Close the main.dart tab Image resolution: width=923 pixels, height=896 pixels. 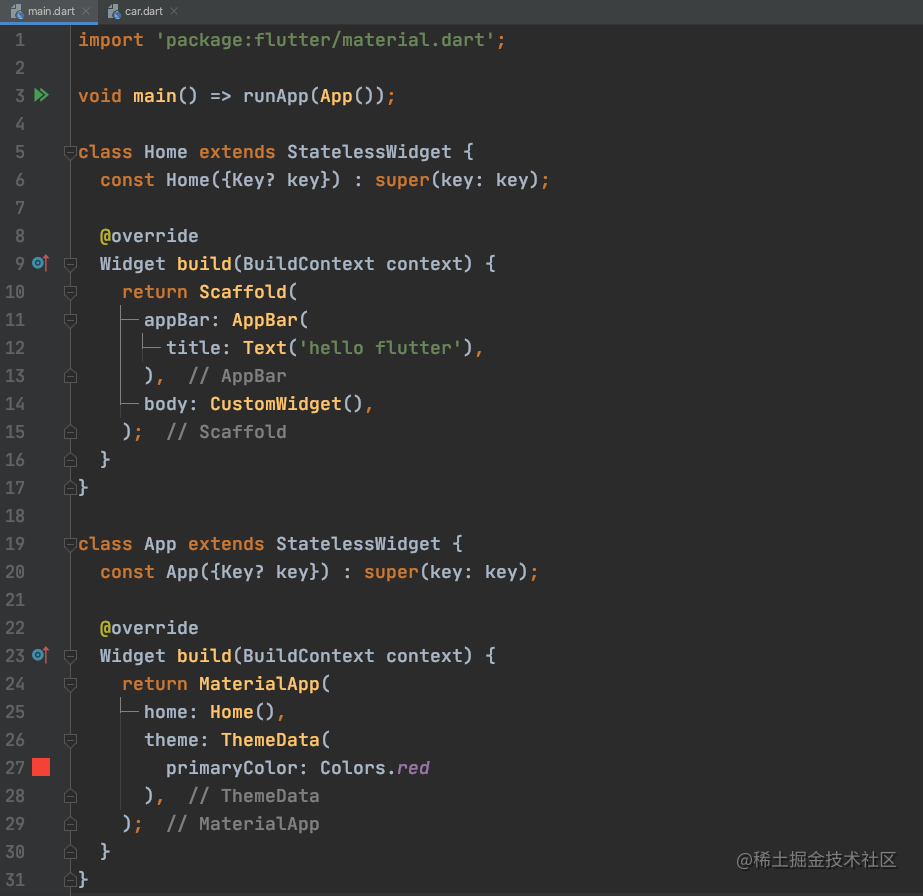pos(86,11)
